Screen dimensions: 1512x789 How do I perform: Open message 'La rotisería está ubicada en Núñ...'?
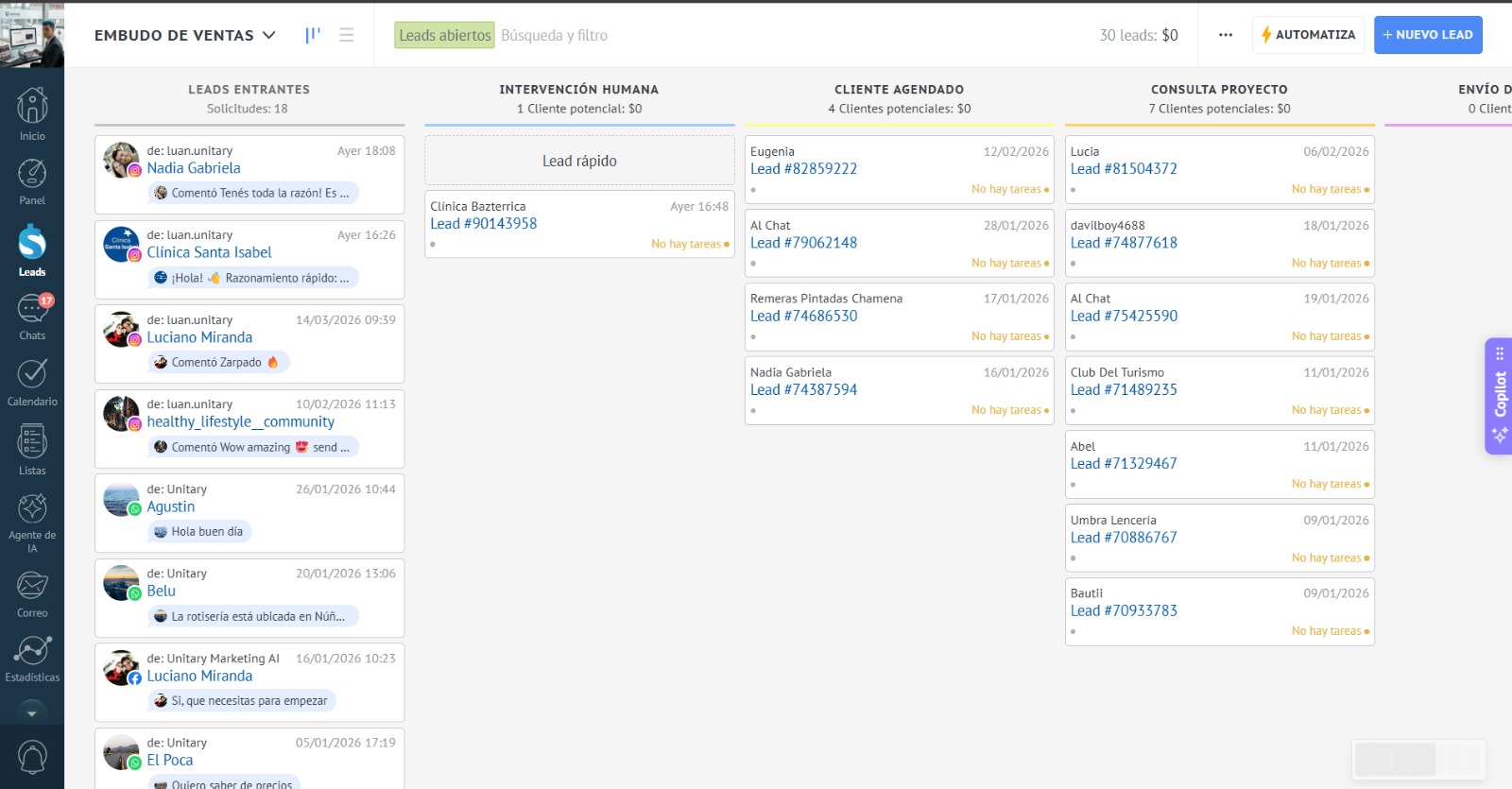click(253, 616)
